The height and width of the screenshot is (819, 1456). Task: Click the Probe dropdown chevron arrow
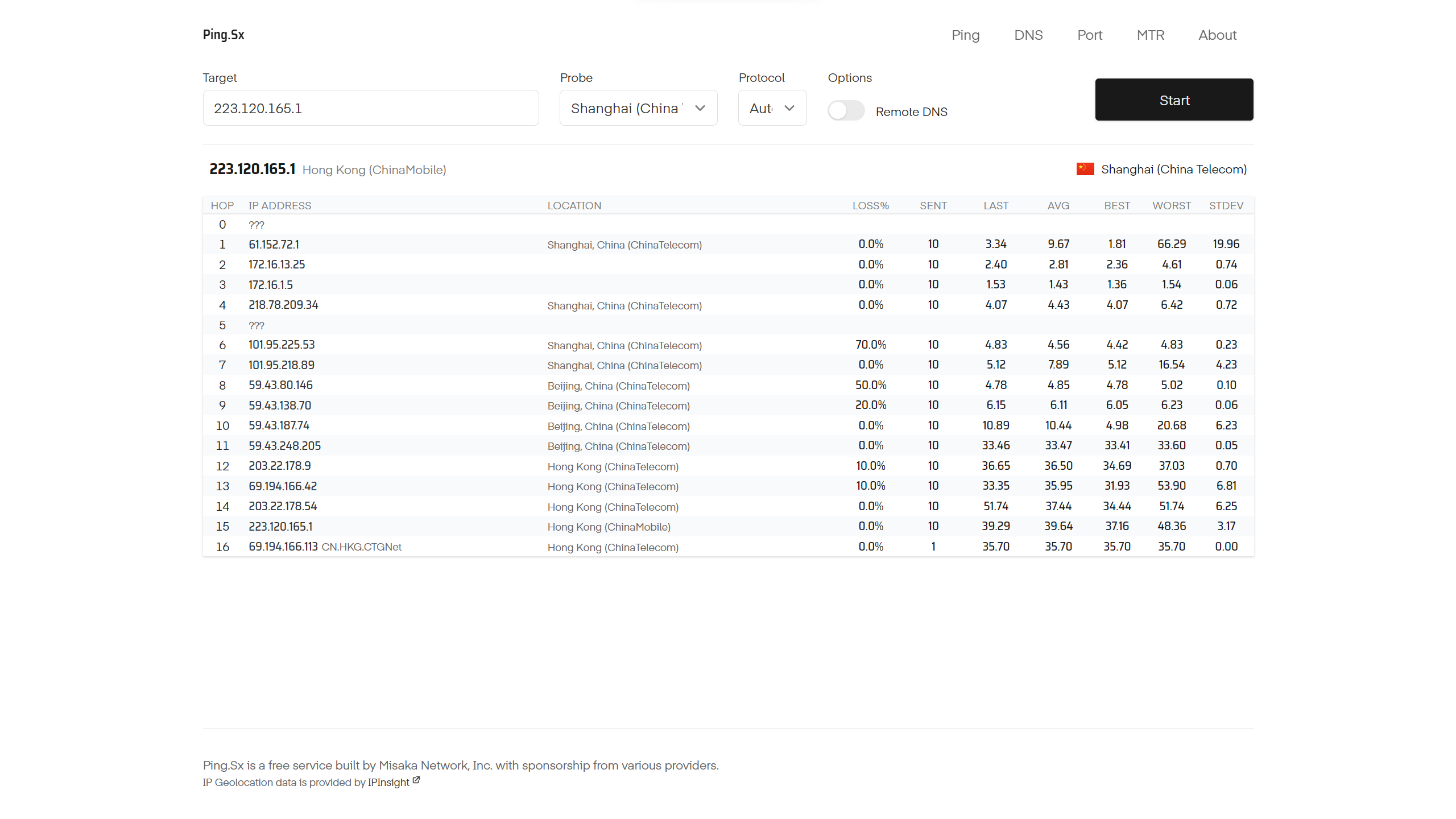pos(700,108)
